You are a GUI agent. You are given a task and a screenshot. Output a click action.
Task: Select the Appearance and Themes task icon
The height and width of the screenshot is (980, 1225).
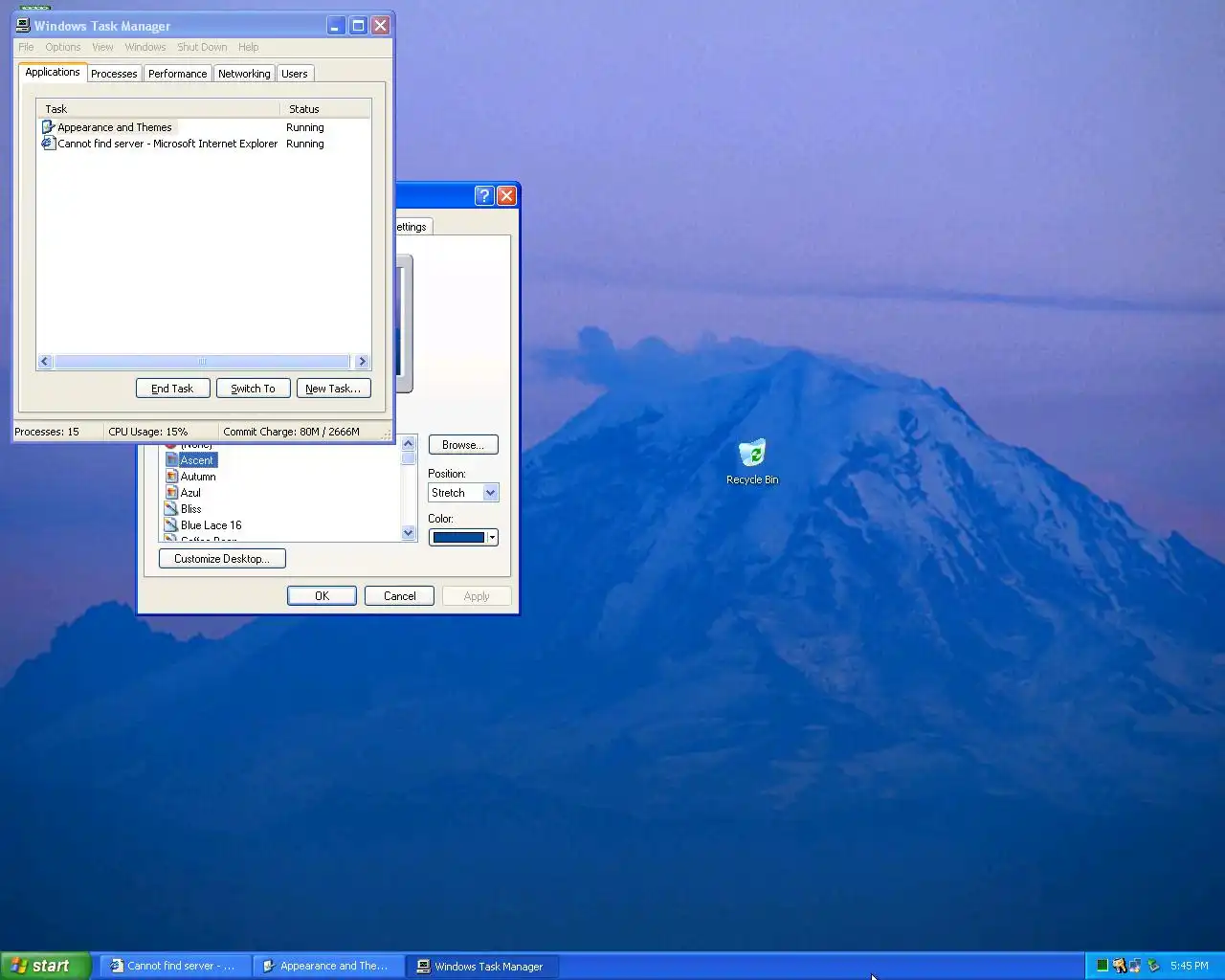click(x=49, y=126)
